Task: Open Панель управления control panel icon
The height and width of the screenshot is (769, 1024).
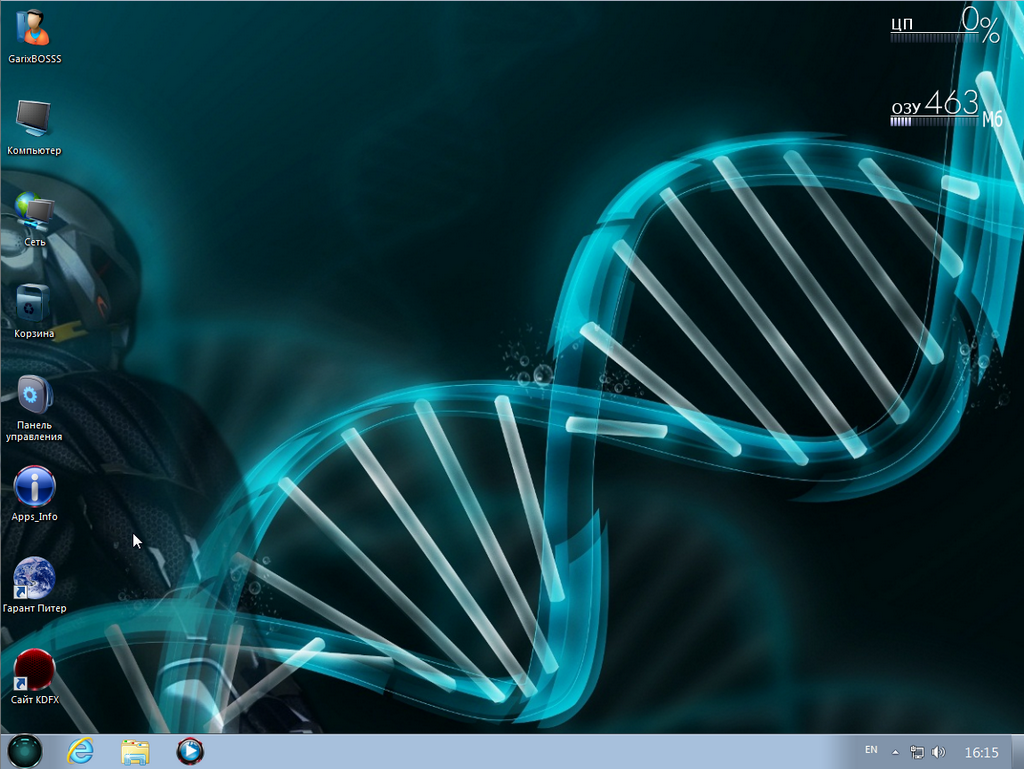Action: [x=34, y=409]
